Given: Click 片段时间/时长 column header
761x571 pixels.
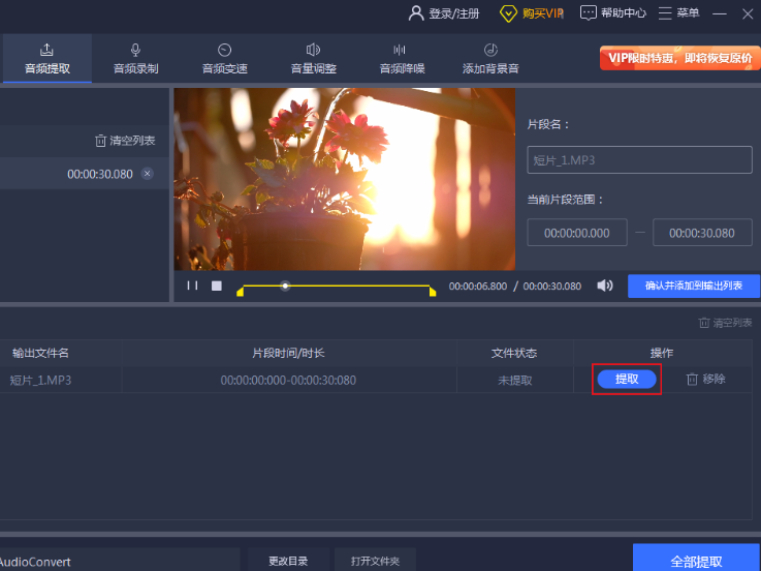Looking at the screenshot, I should 288,353.
